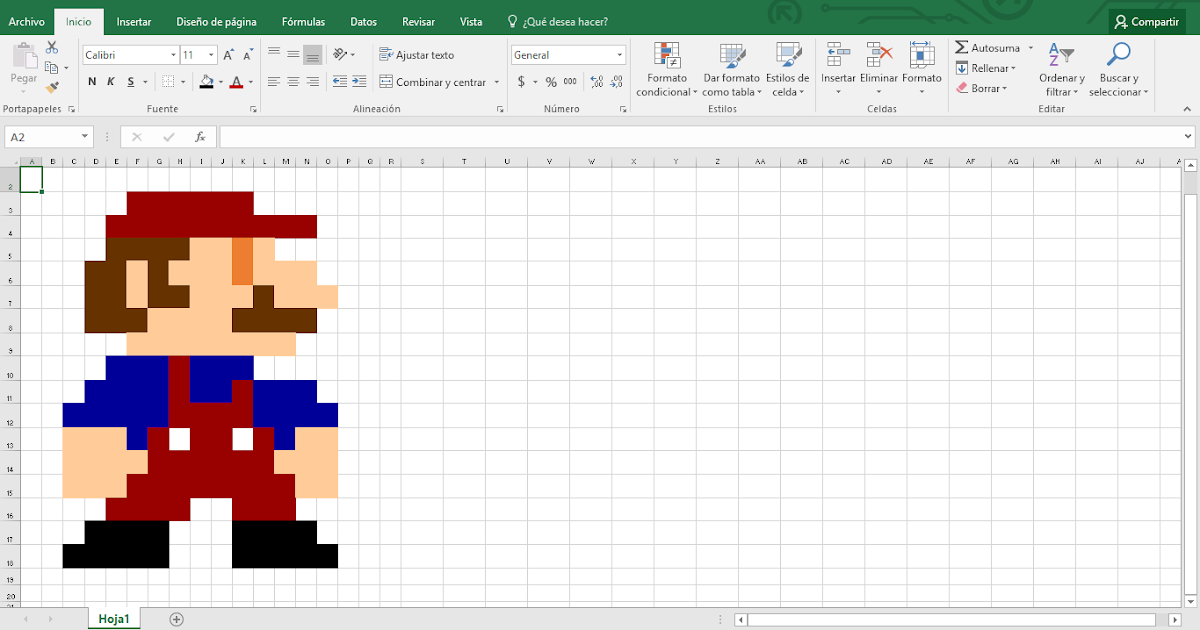Apply bold formatting with the N icon
Viewport: 1200px width, 630px height.
[x=91, y=81]
